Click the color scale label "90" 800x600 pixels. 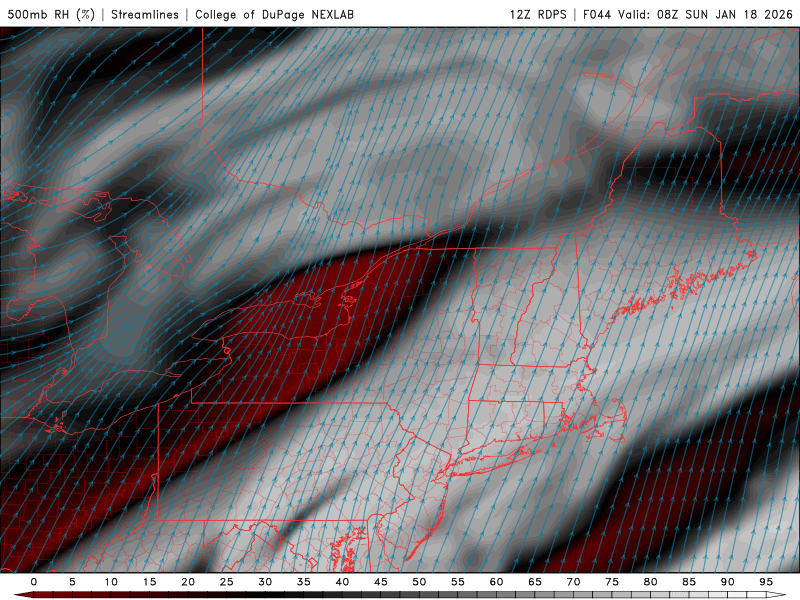728,582
